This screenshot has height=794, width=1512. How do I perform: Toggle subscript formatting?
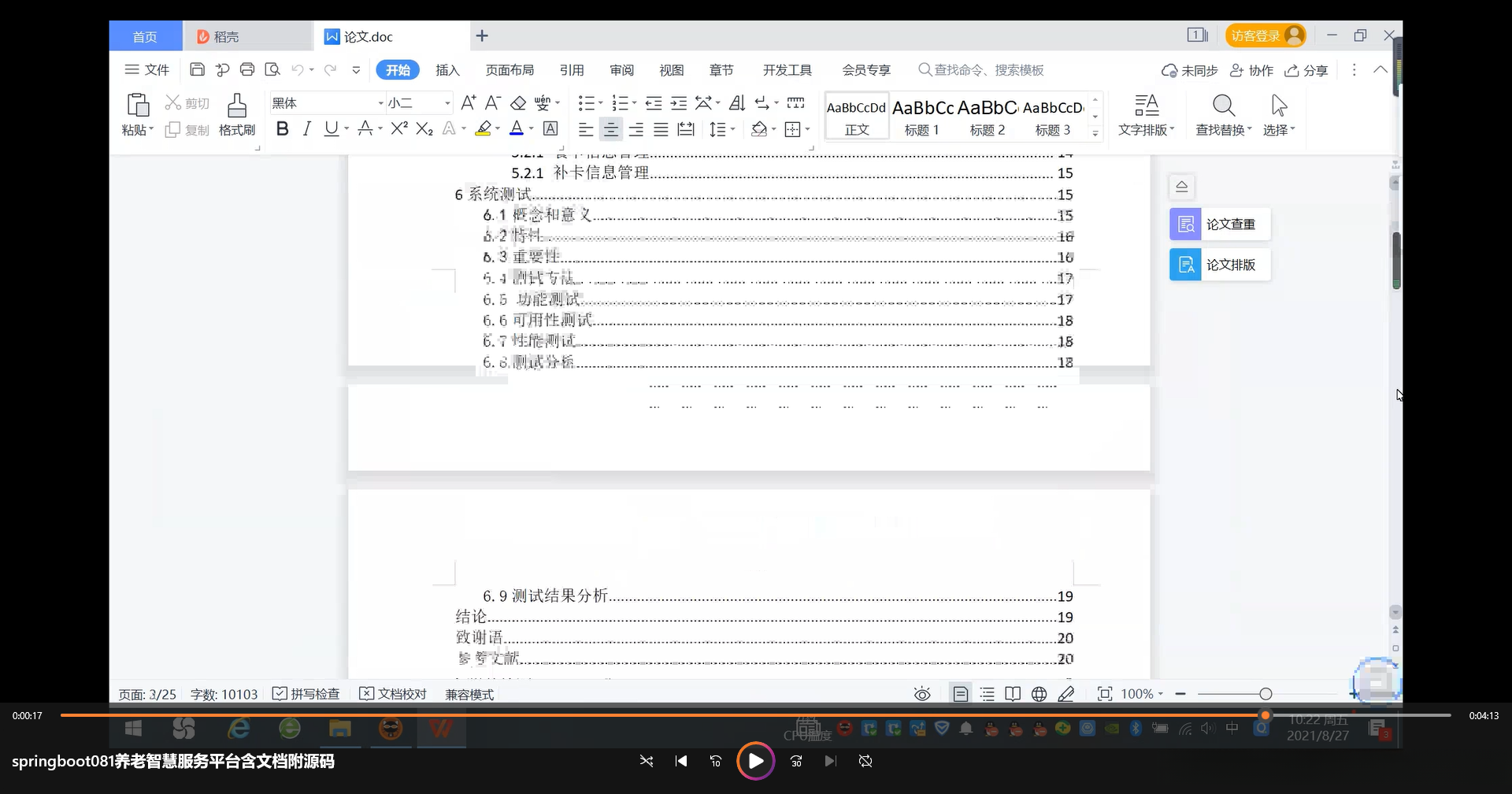coord(424,128)
